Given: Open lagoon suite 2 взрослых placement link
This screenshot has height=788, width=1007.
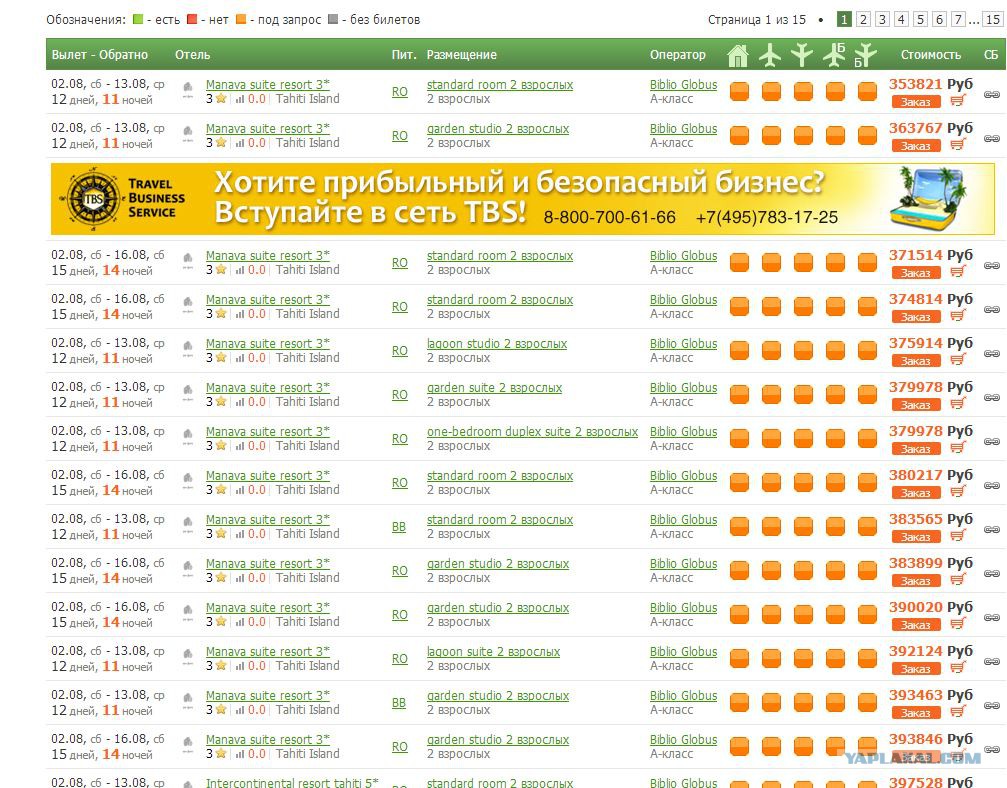Looking at the screenshot, I should [493, 652].
